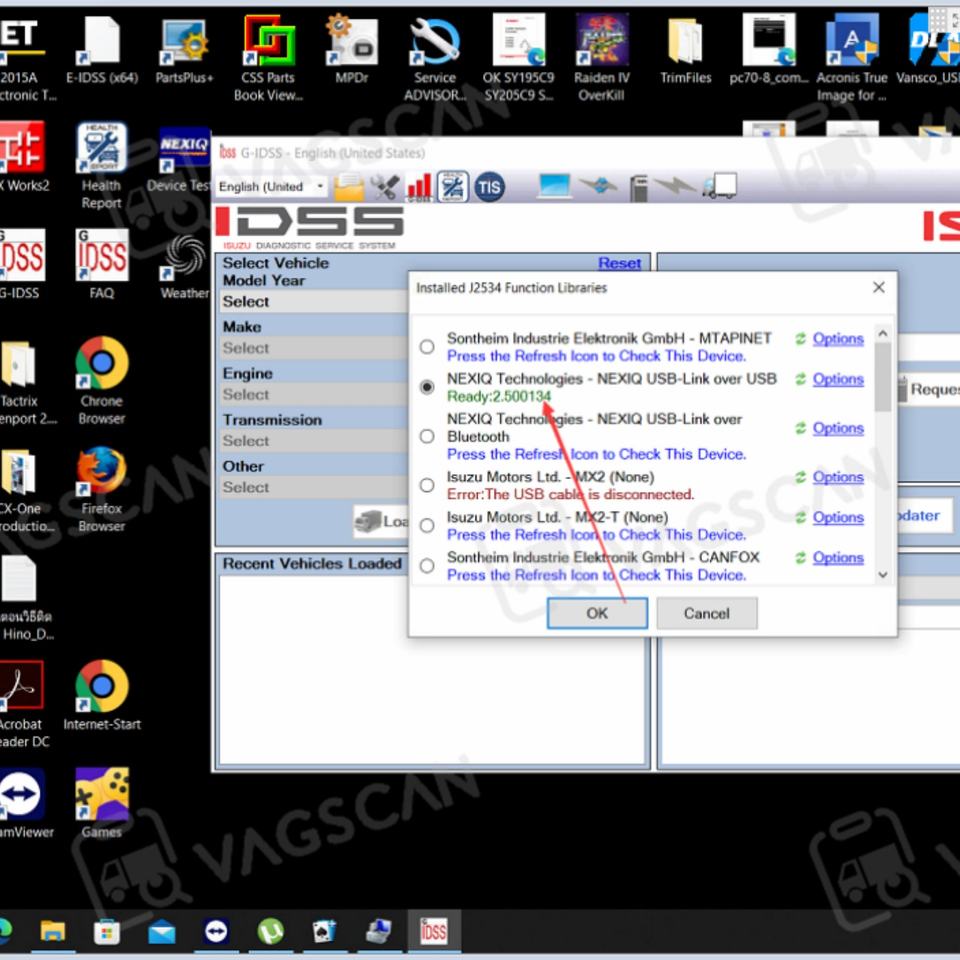Click Options link for Isuzu MX2-T
This screenshot has height=960, width=960.
(x=838, y=517)
